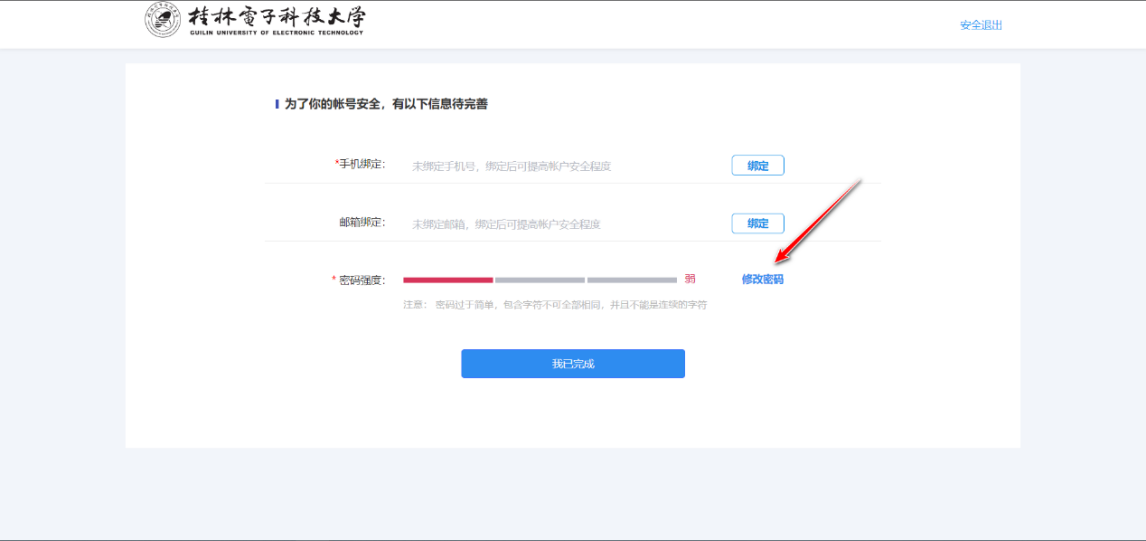Click the password 注意 note text
Image resolution: width=1146 pixels, height=541 pixels.
pyautogui.click(x=555, y=304)
